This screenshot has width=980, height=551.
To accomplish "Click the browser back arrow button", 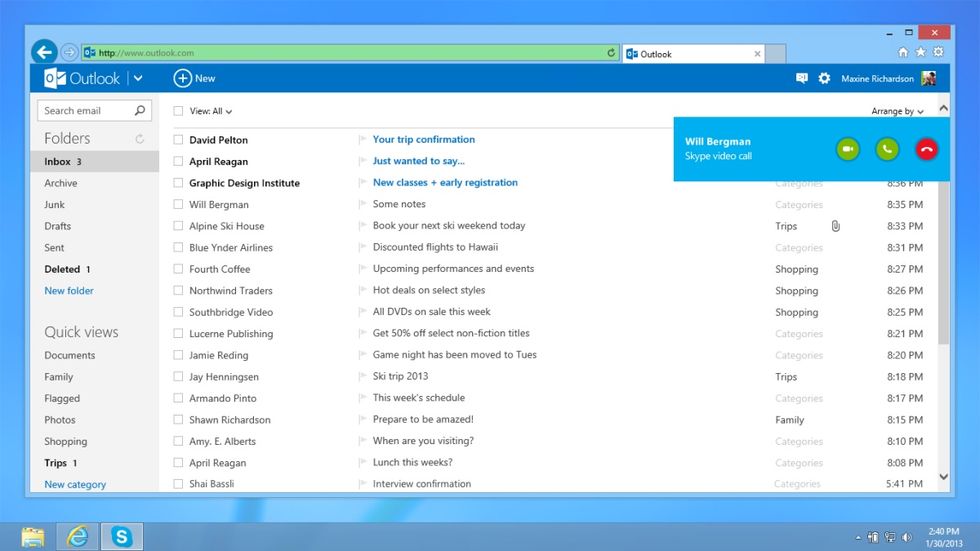I will pos(44,52).
